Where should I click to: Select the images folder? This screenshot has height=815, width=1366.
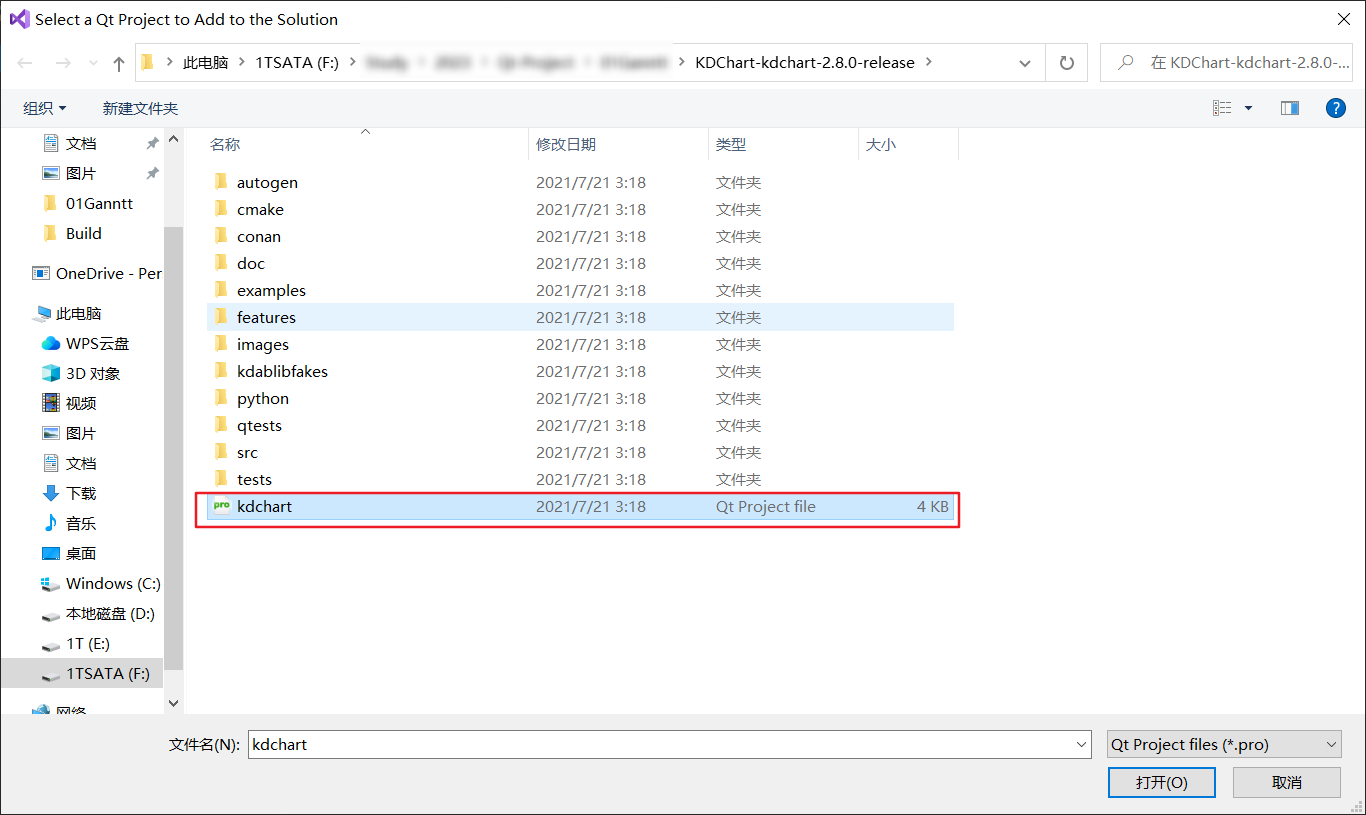click(580, 344)
